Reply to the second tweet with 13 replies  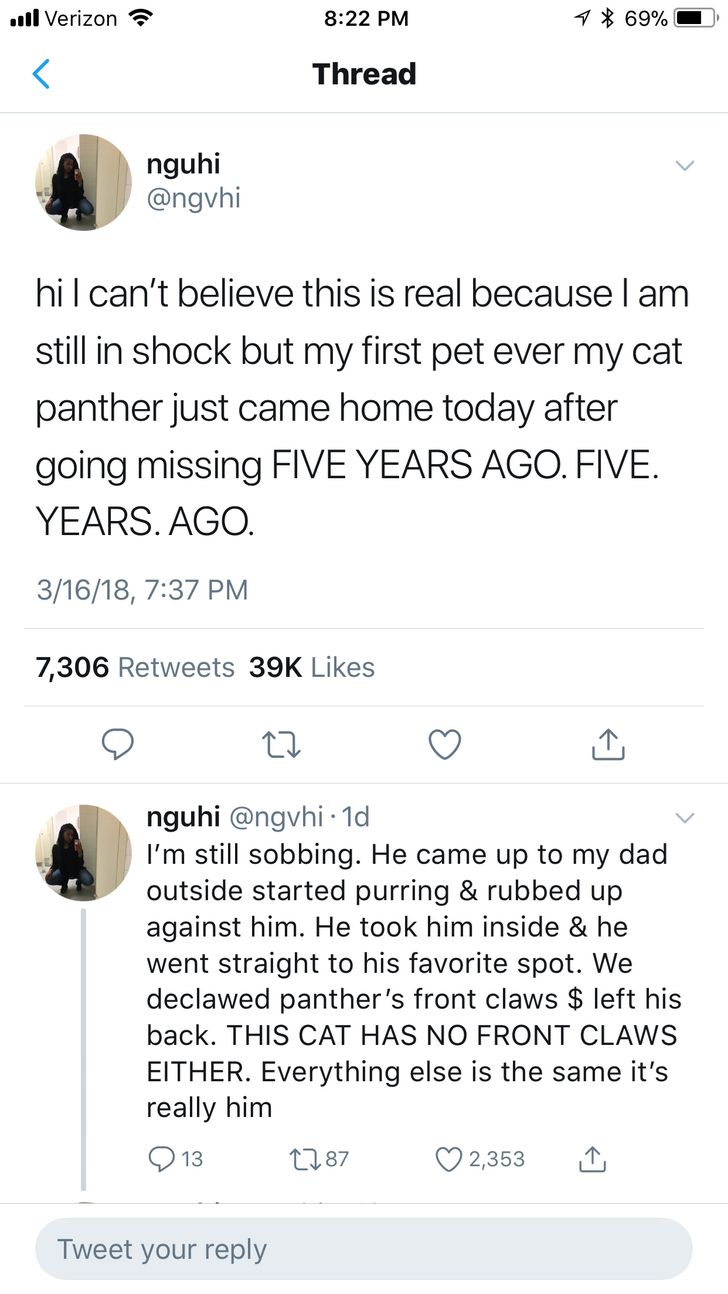(161, 1159)
